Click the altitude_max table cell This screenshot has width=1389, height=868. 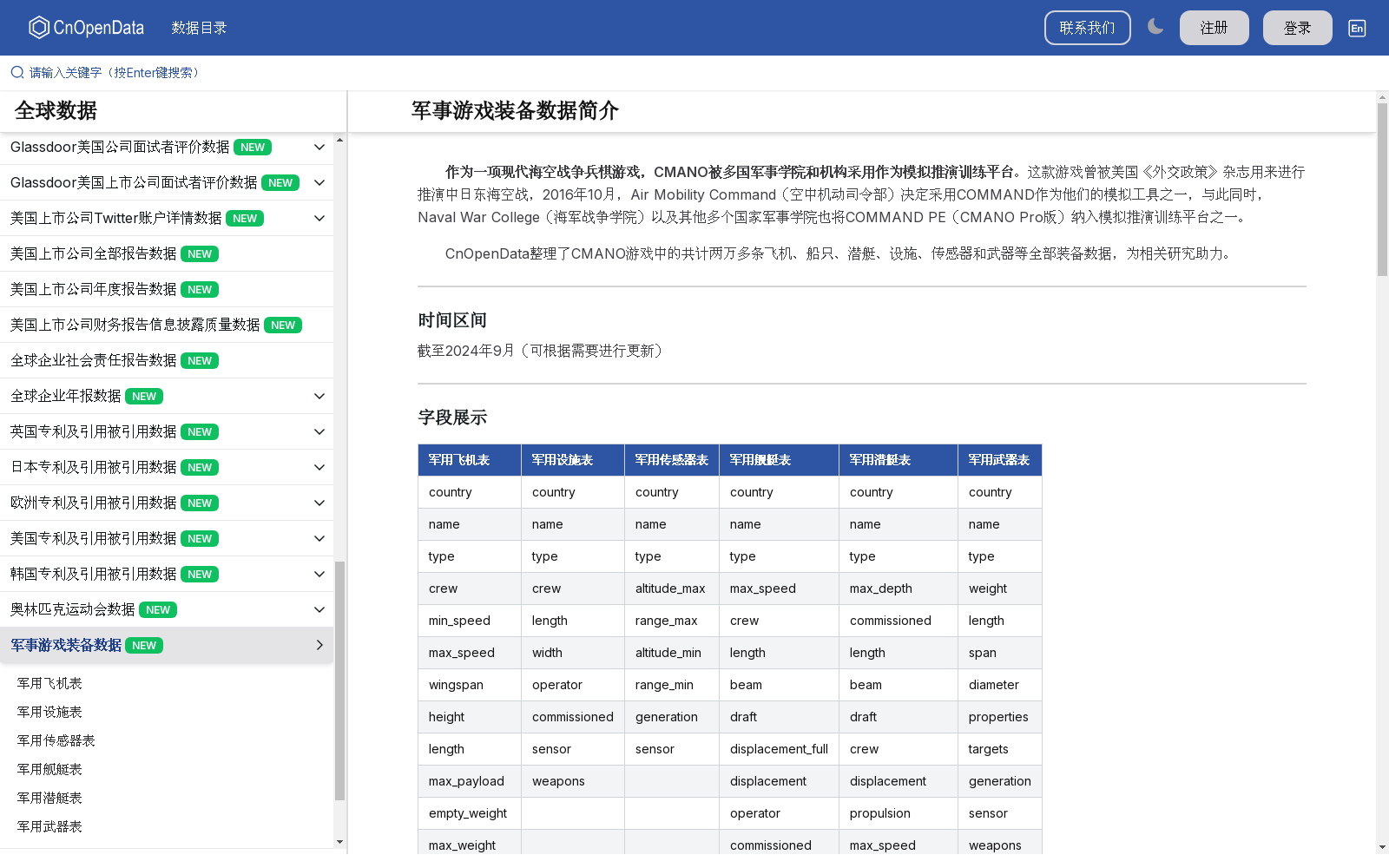(x=672, y=589)
